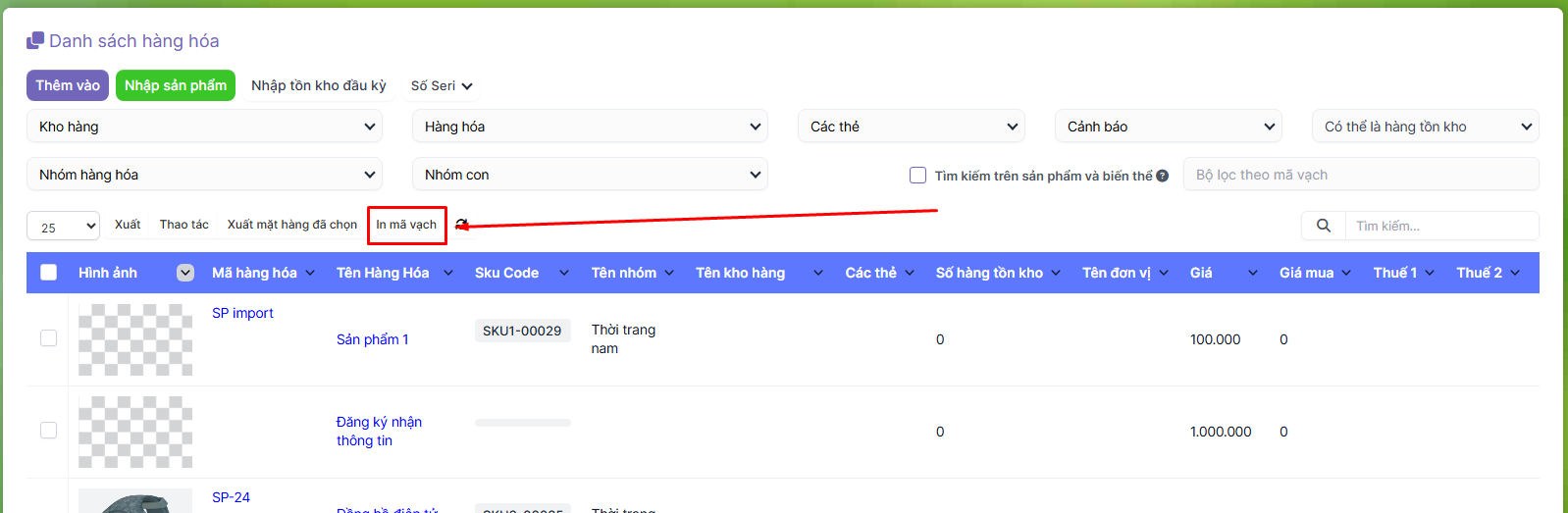Click the gray arrow icon beside Hình ảnh

[x=185, y=273]
